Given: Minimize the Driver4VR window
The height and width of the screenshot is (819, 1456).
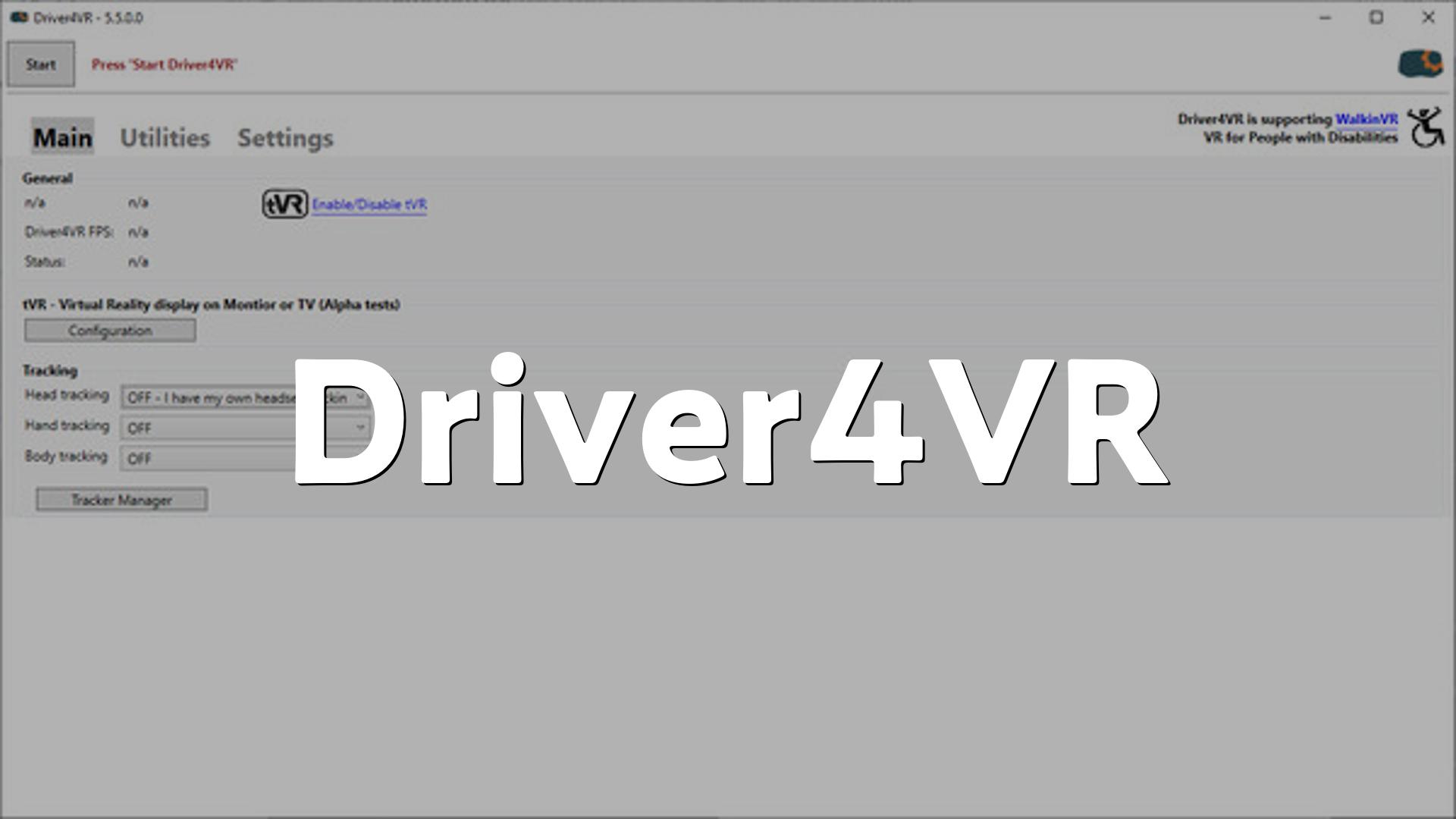Looking at the screenshot, I should click(x=1326, y=17).
